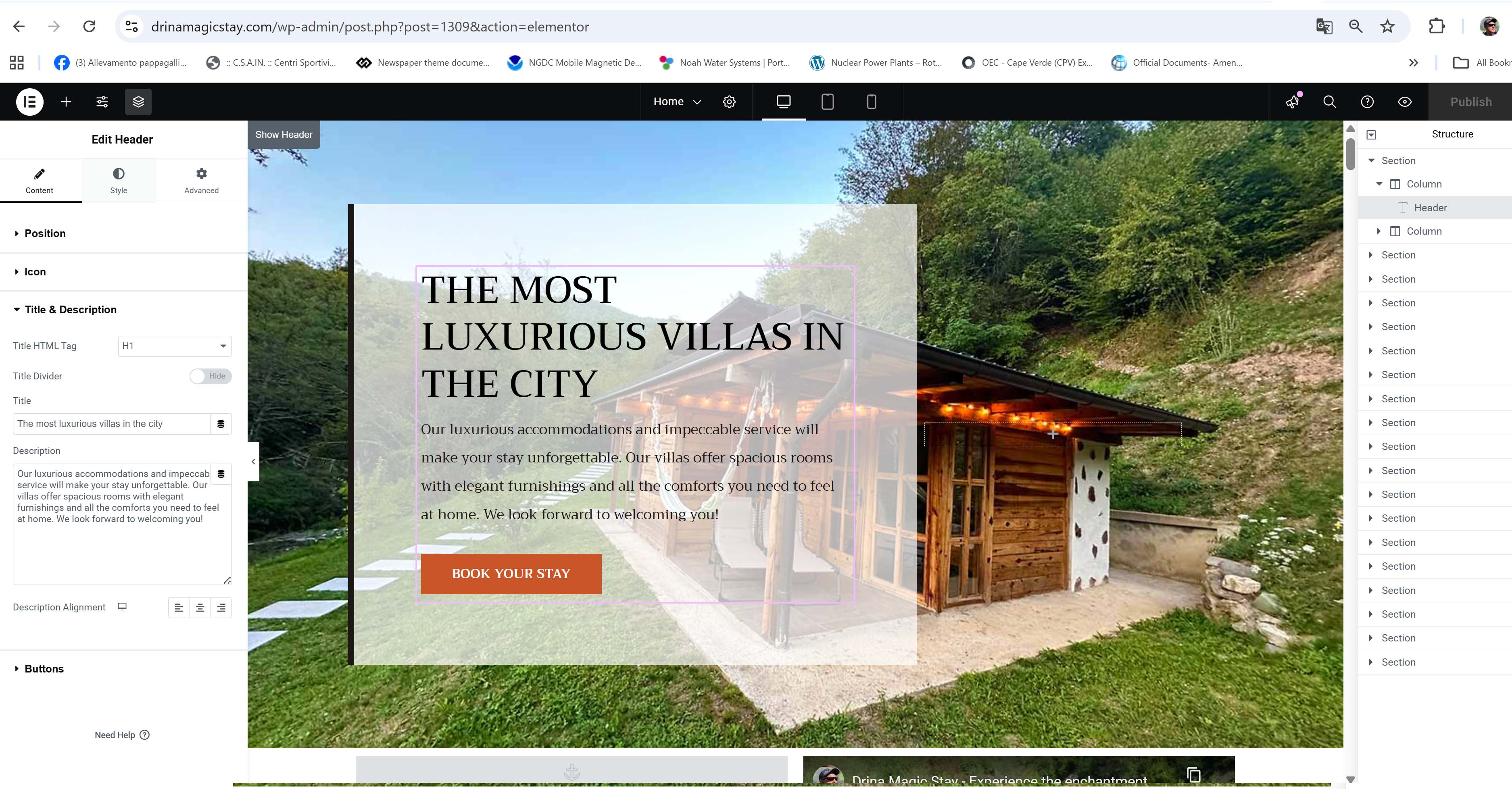Click the Show Header button
This screenshot has height=789, width=1512.
point(284,134)
